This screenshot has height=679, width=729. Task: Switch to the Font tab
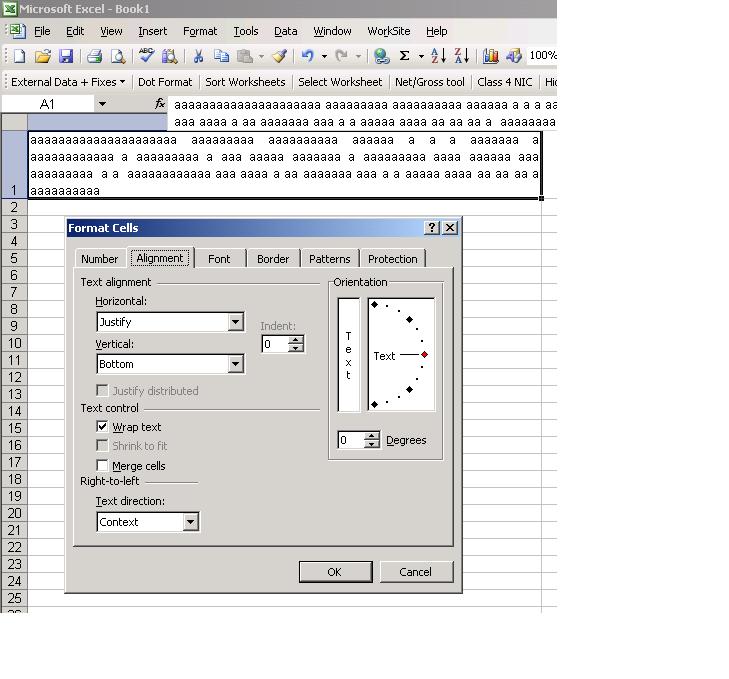click(x=219, y=259)
